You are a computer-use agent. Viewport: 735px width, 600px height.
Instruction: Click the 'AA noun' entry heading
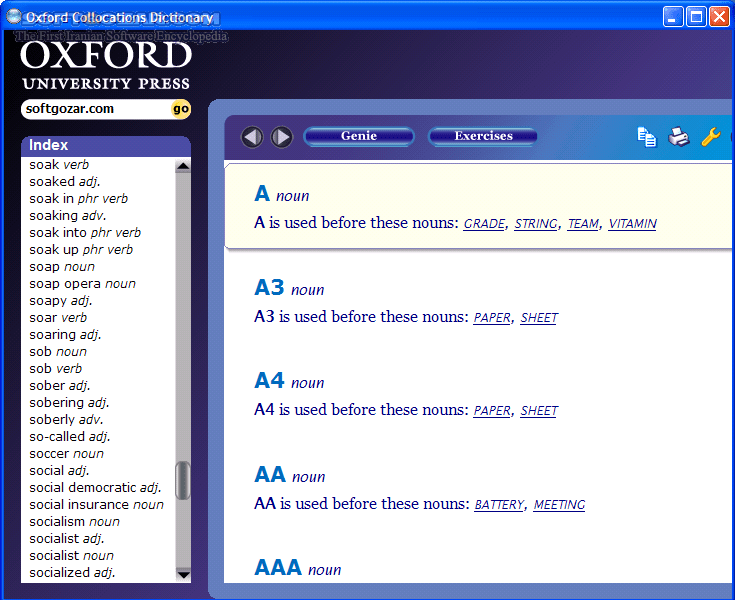[290, 475]
